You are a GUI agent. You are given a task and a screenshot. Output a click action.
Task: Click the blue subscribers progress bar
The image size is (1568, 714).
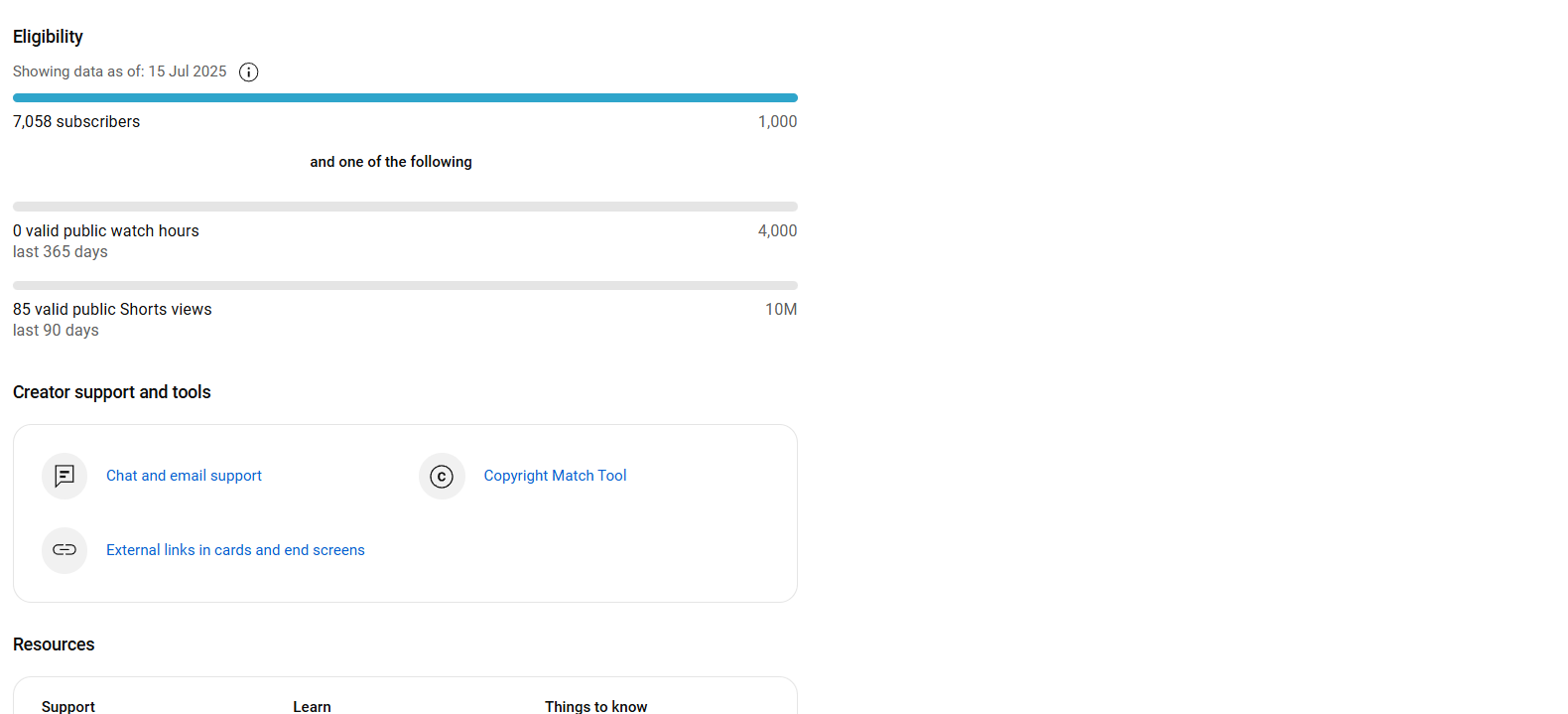point(405,98)
